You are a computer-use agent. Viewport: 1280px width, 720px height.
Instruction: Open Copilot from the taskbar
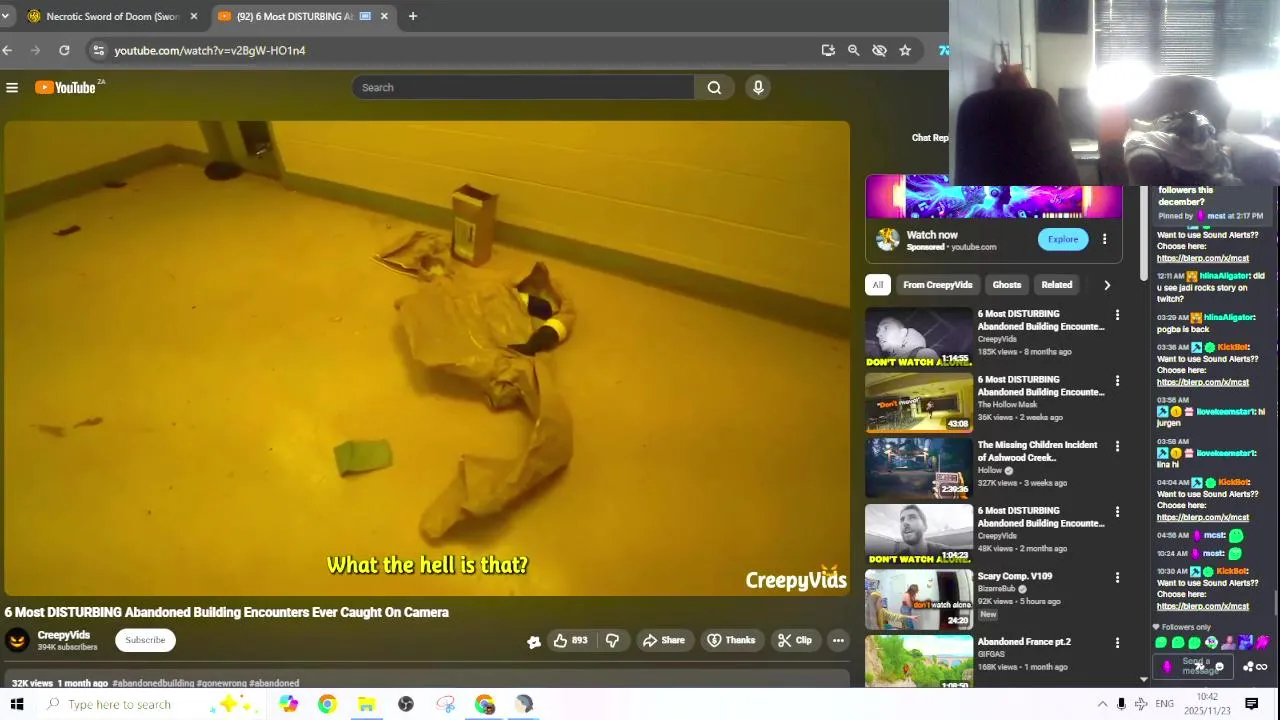288,704
